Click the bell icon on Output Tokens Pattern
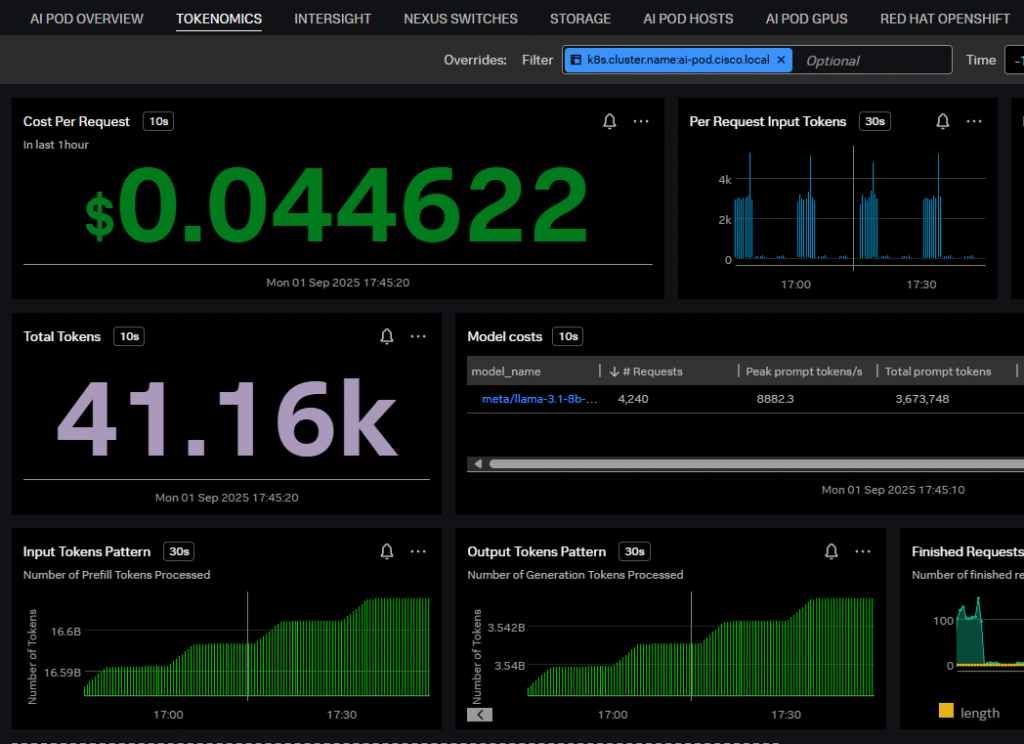The image size is (1024, 744). pos(831,552)
